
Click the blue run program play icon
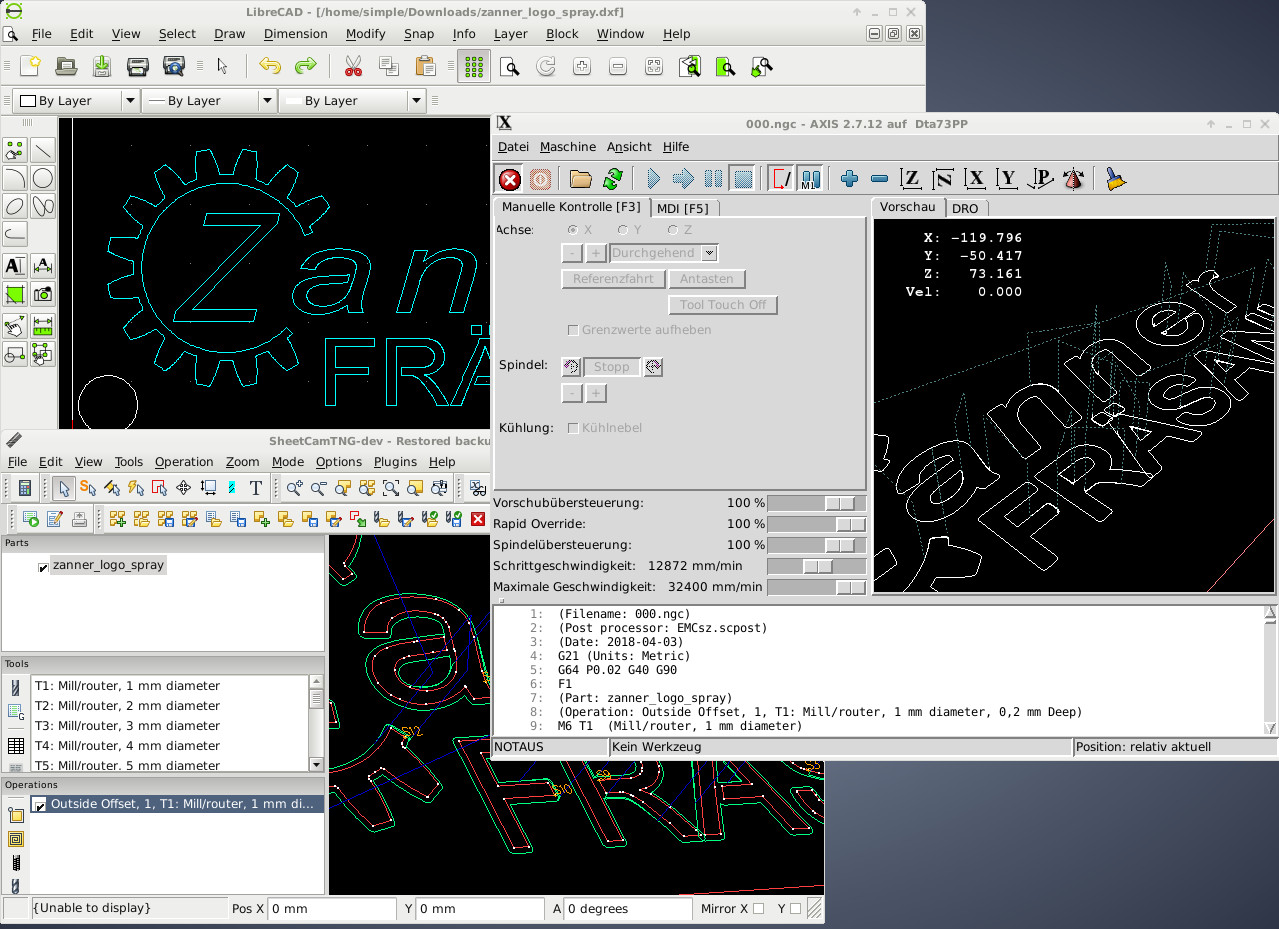(x=653, y=179)
